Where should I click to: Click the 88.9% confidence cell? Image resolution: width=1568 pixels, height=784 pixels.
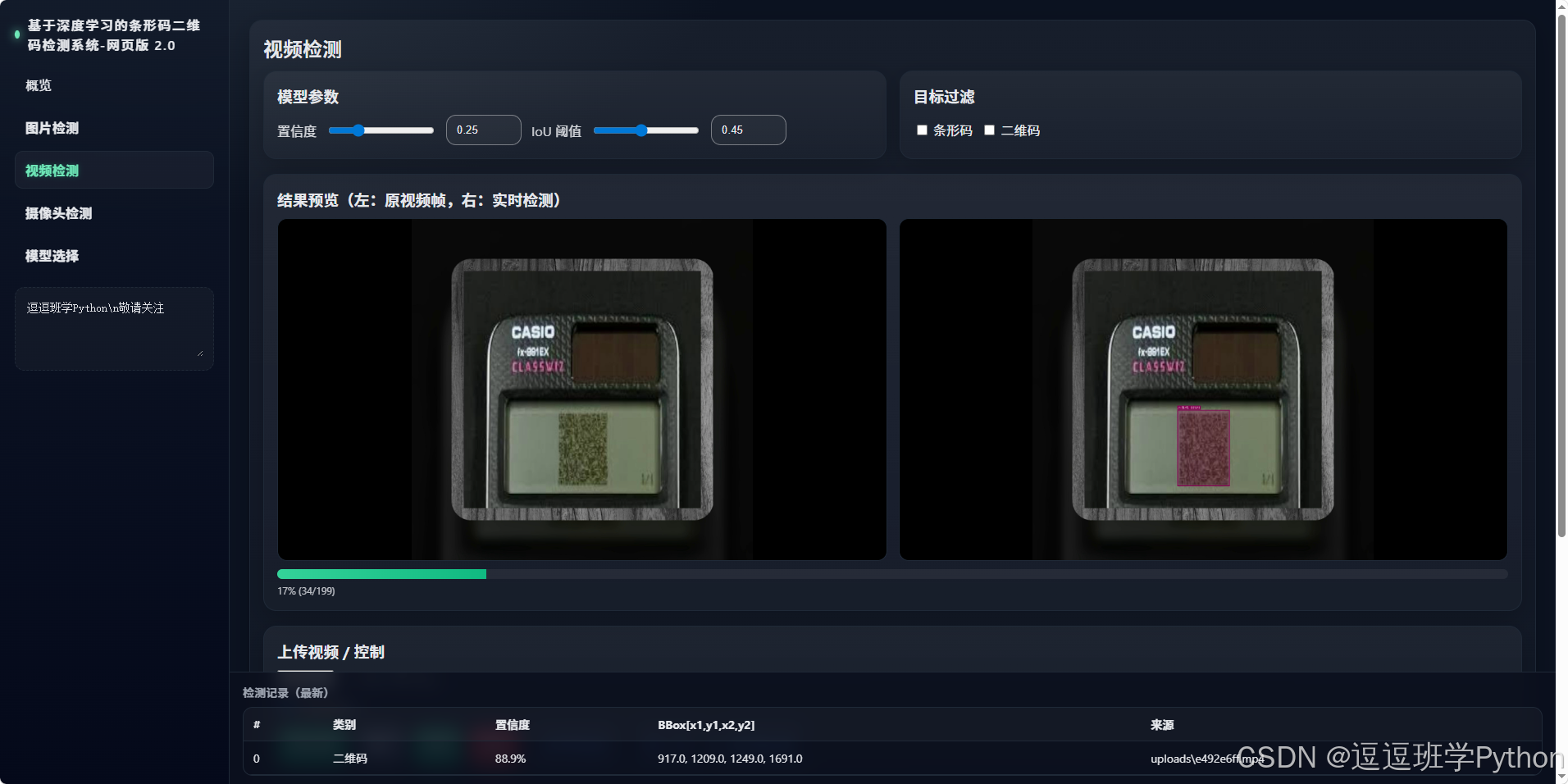click(510, 759)
